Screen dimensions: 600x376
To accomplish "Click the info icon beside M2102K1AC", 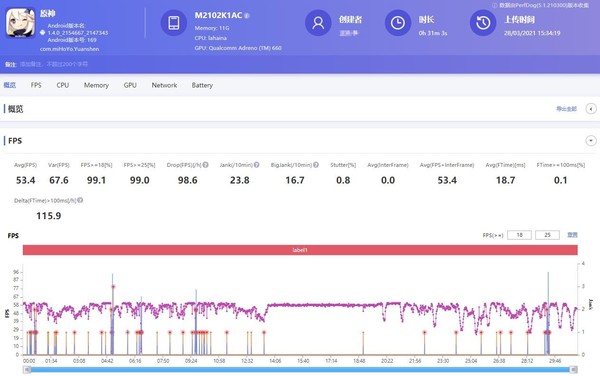I will (247, 16).
